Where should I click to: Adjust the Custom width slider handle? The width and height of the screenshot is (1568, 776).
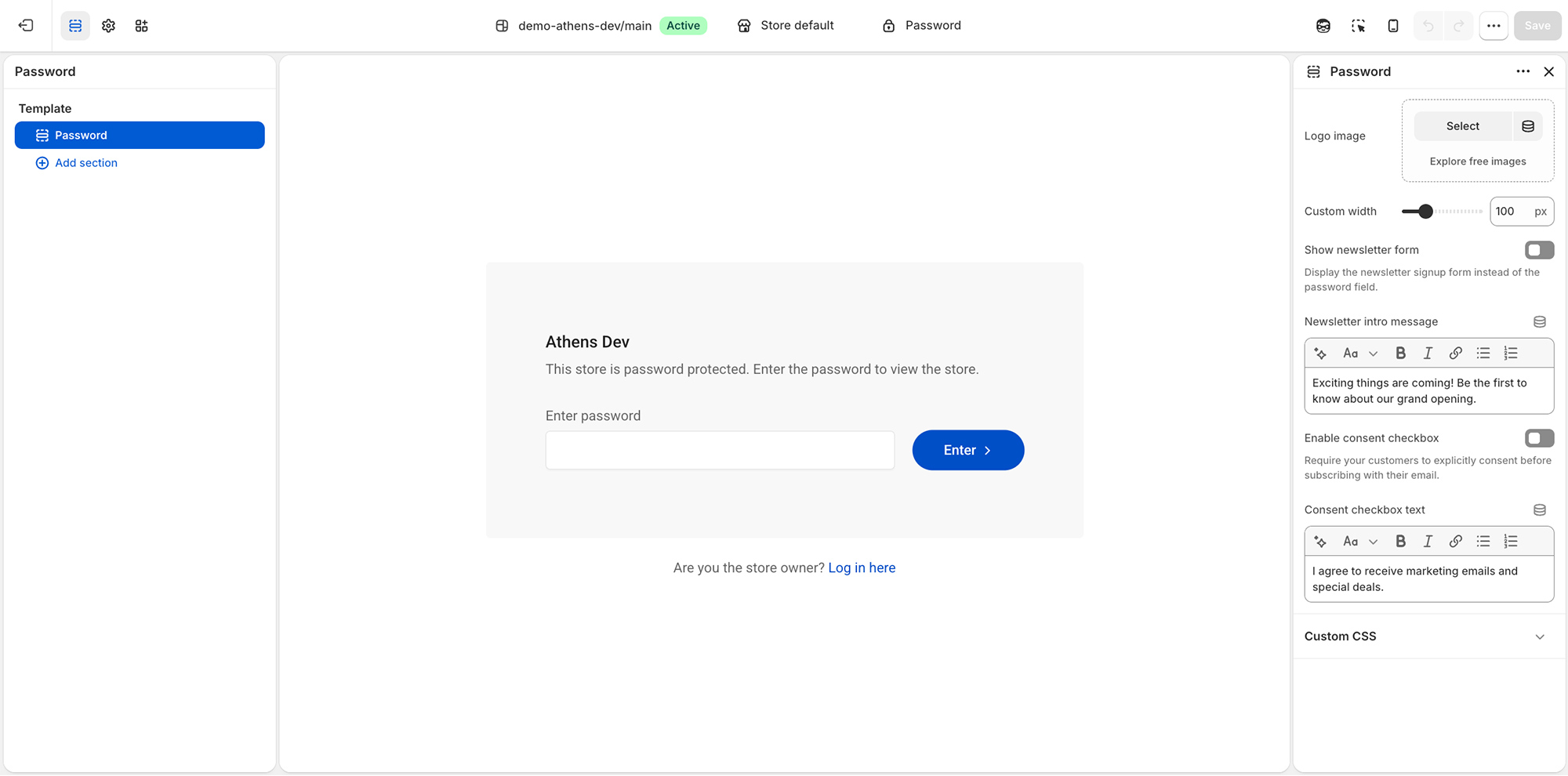tap(1425, 212)
